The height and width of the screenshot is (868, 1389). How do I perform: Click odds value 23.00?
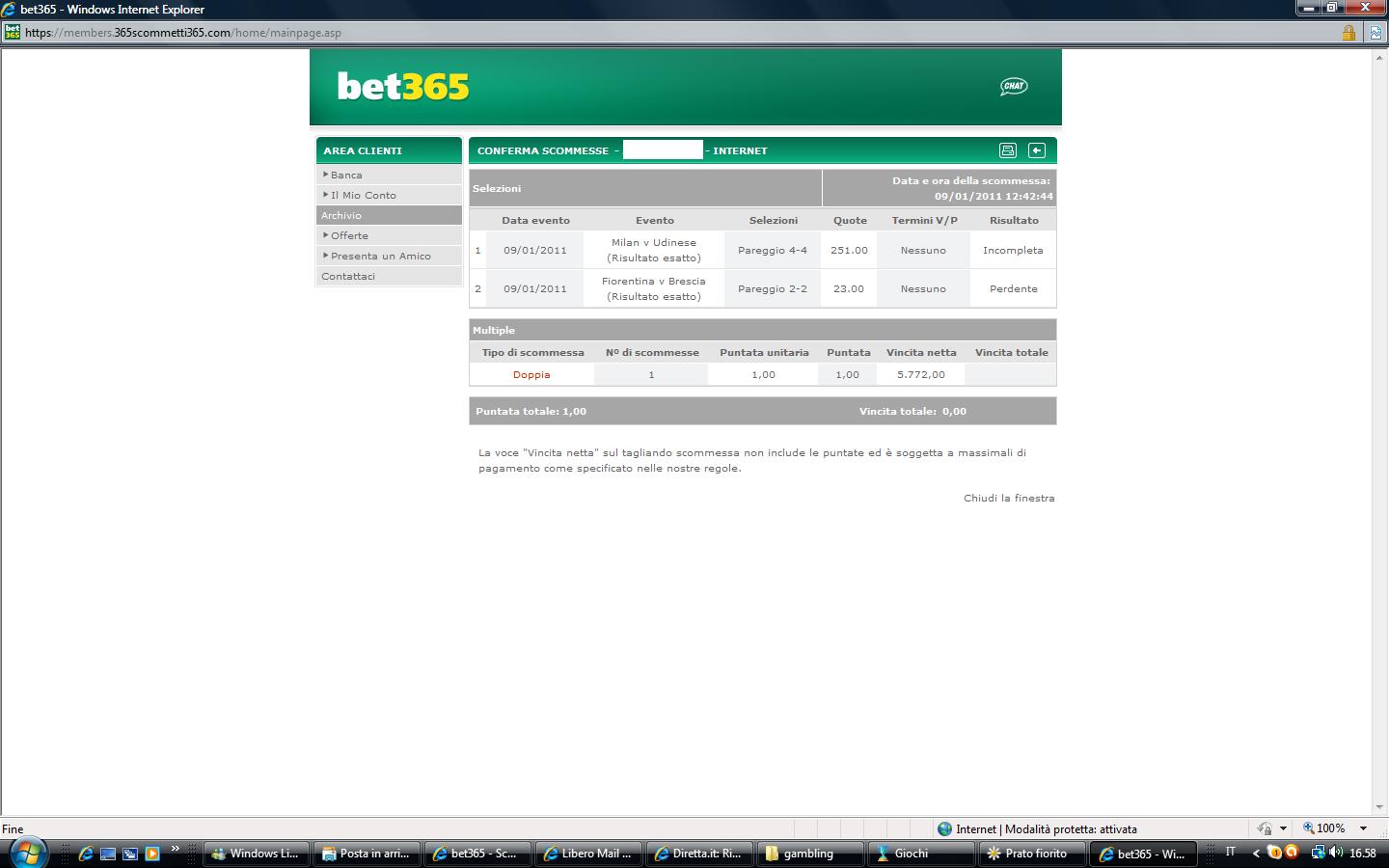pos(849,288)
